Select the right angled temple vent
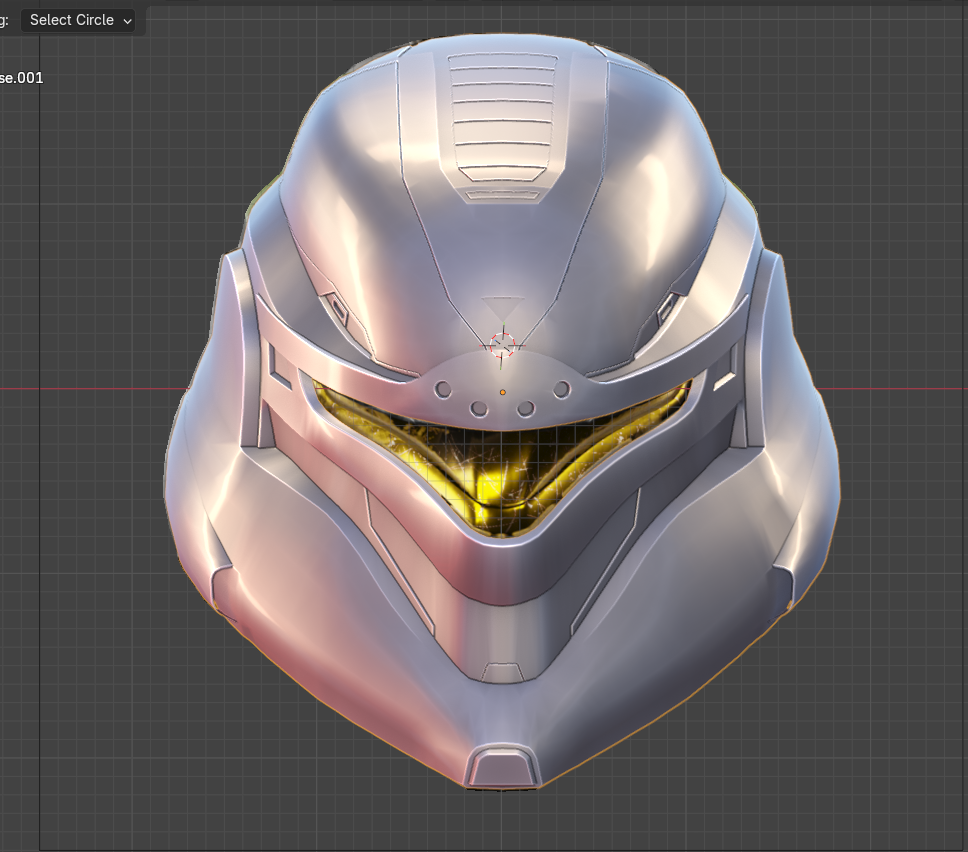The height and width of the screenshot is (852, 968). pyautogui.click(x=668, y=309)
